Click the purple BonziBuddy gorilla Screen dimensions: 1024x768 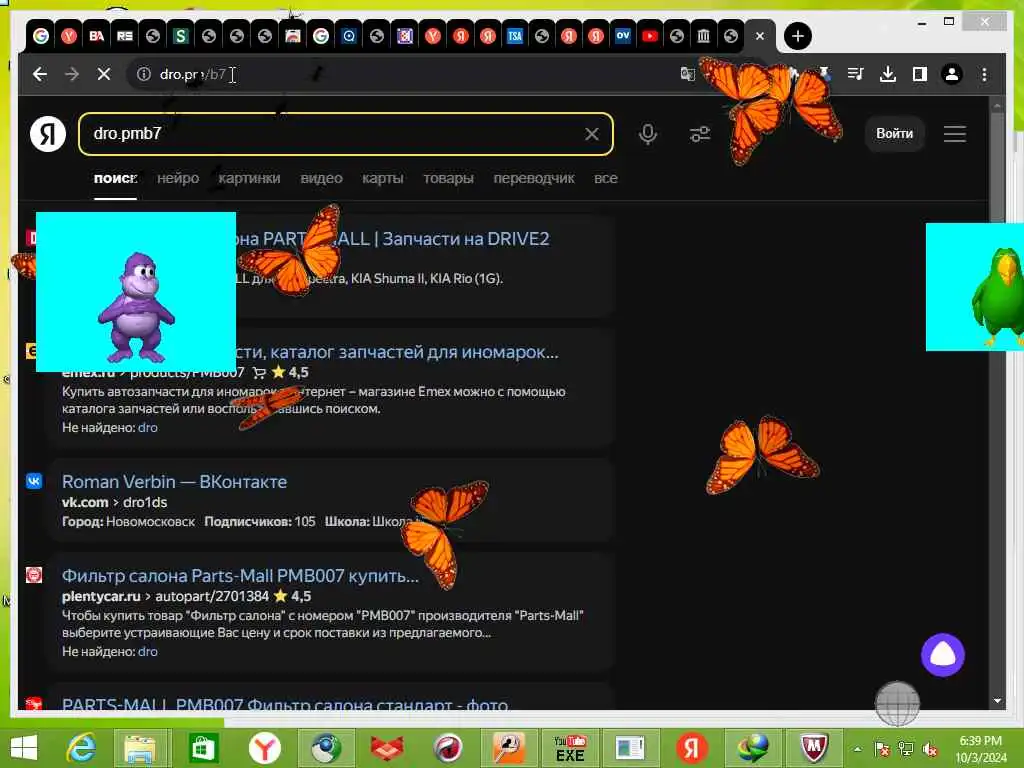(136, 307)
